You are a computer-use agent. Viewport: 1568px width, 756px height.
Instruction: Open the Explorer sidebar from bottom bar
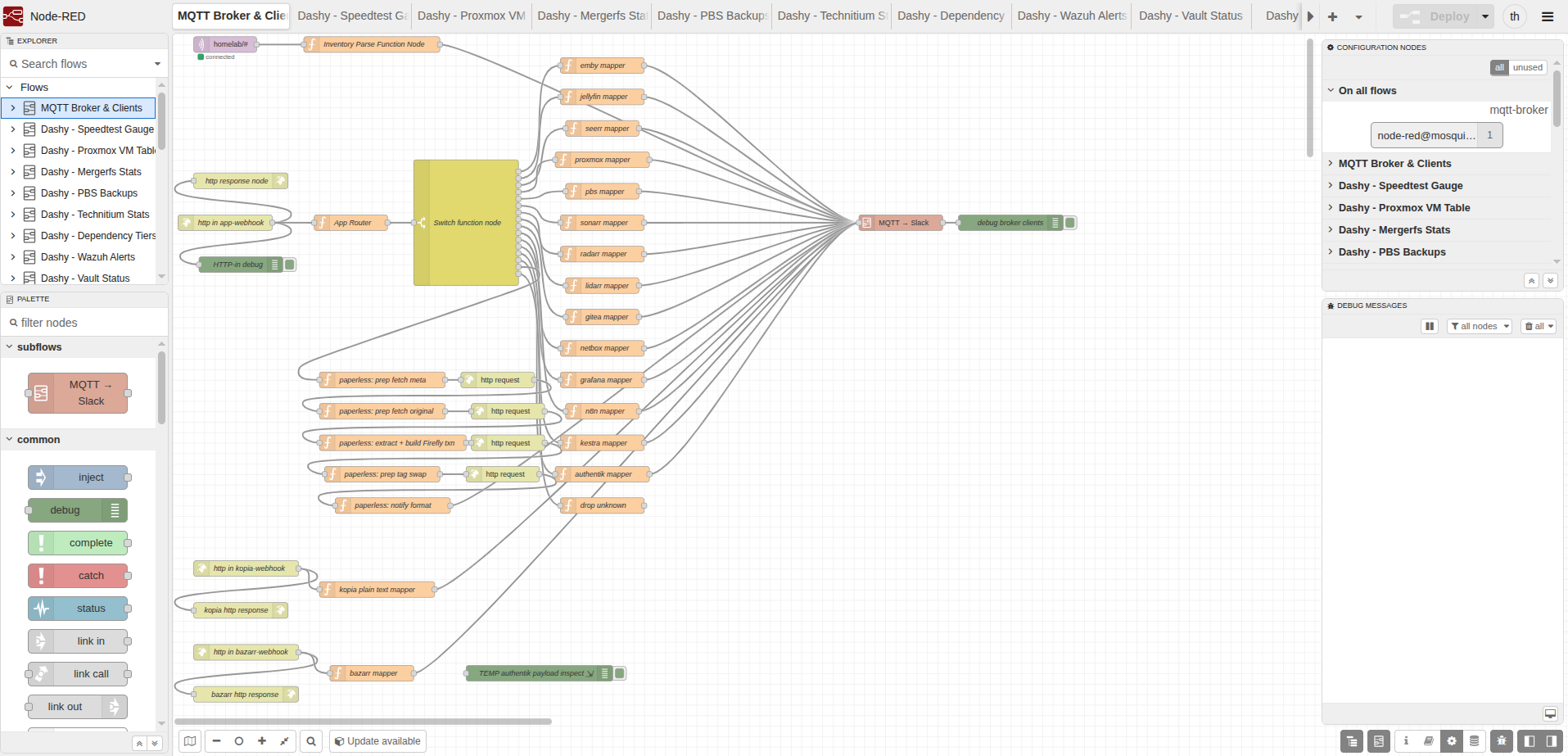pyautogui.click(x=1352, y=741)
